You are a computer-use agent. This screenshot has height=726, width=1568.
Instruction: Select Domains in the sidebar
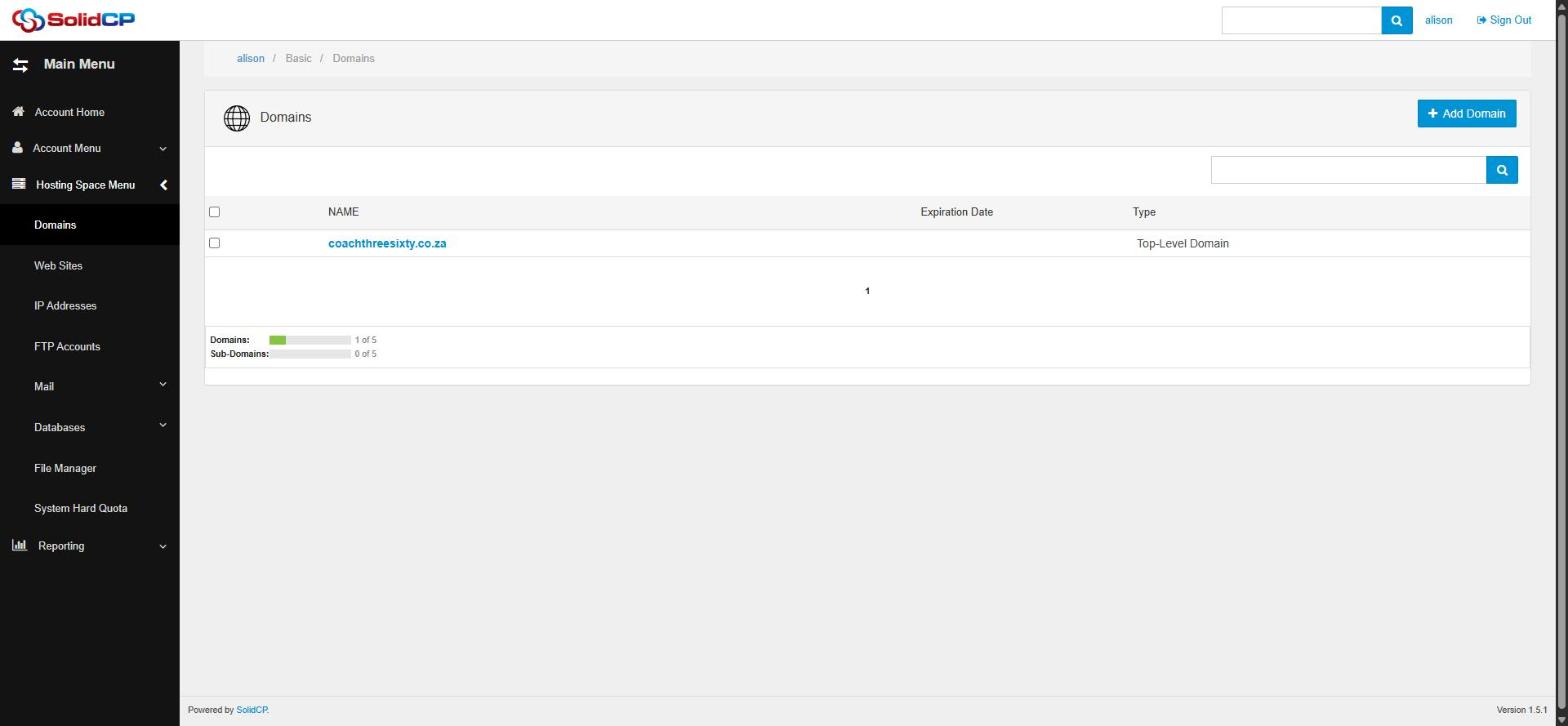pyautogui.click(x=55, y=225)
